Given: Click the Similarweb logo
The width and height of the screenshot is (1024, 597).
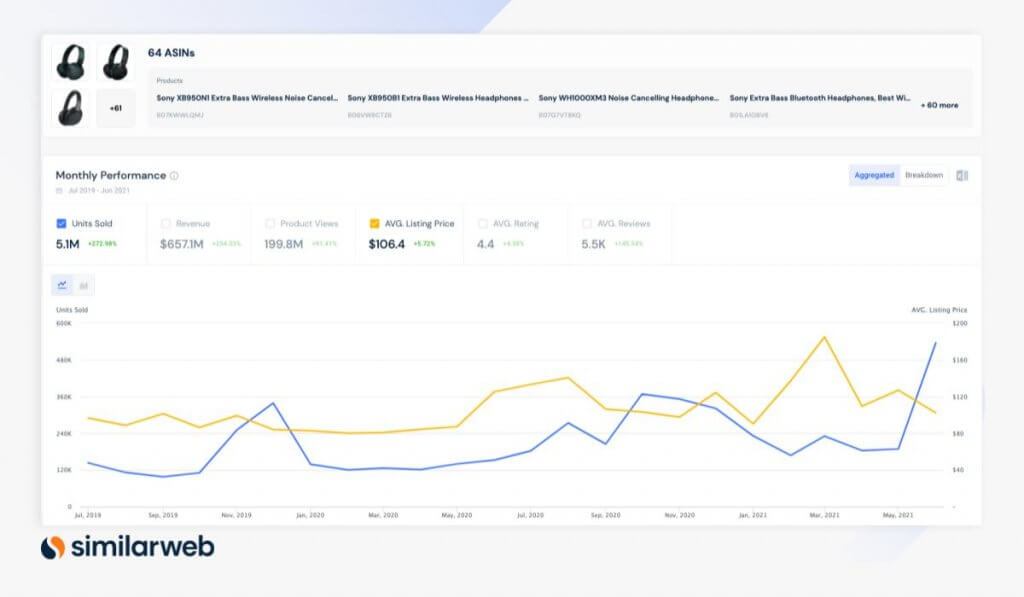Looking at the screenshot, I should [127, 547].
